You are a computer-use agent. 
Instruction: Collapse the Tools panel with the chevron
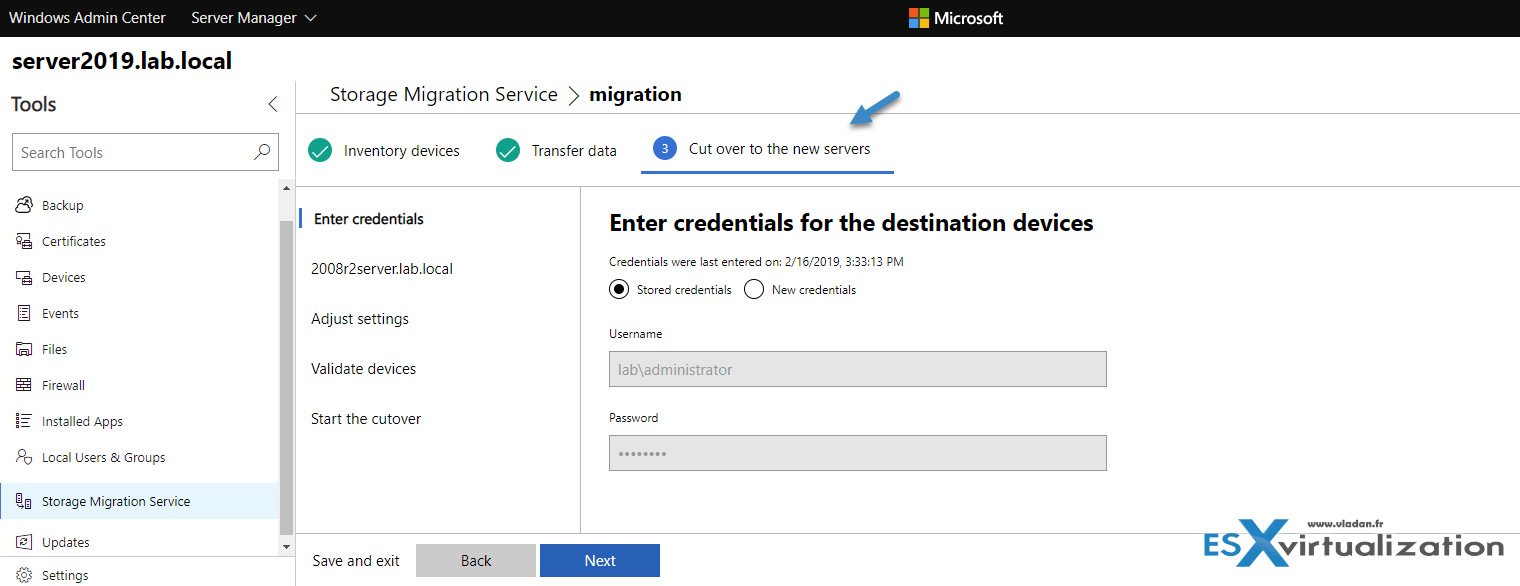[273, 104]
